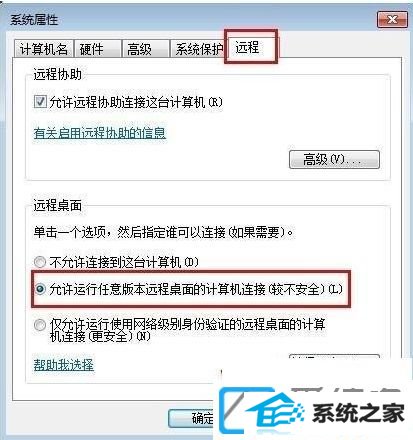Toggle 允许远程协助连接这台计算机 checkbox
413x440 pixels.
click(40, 101)
